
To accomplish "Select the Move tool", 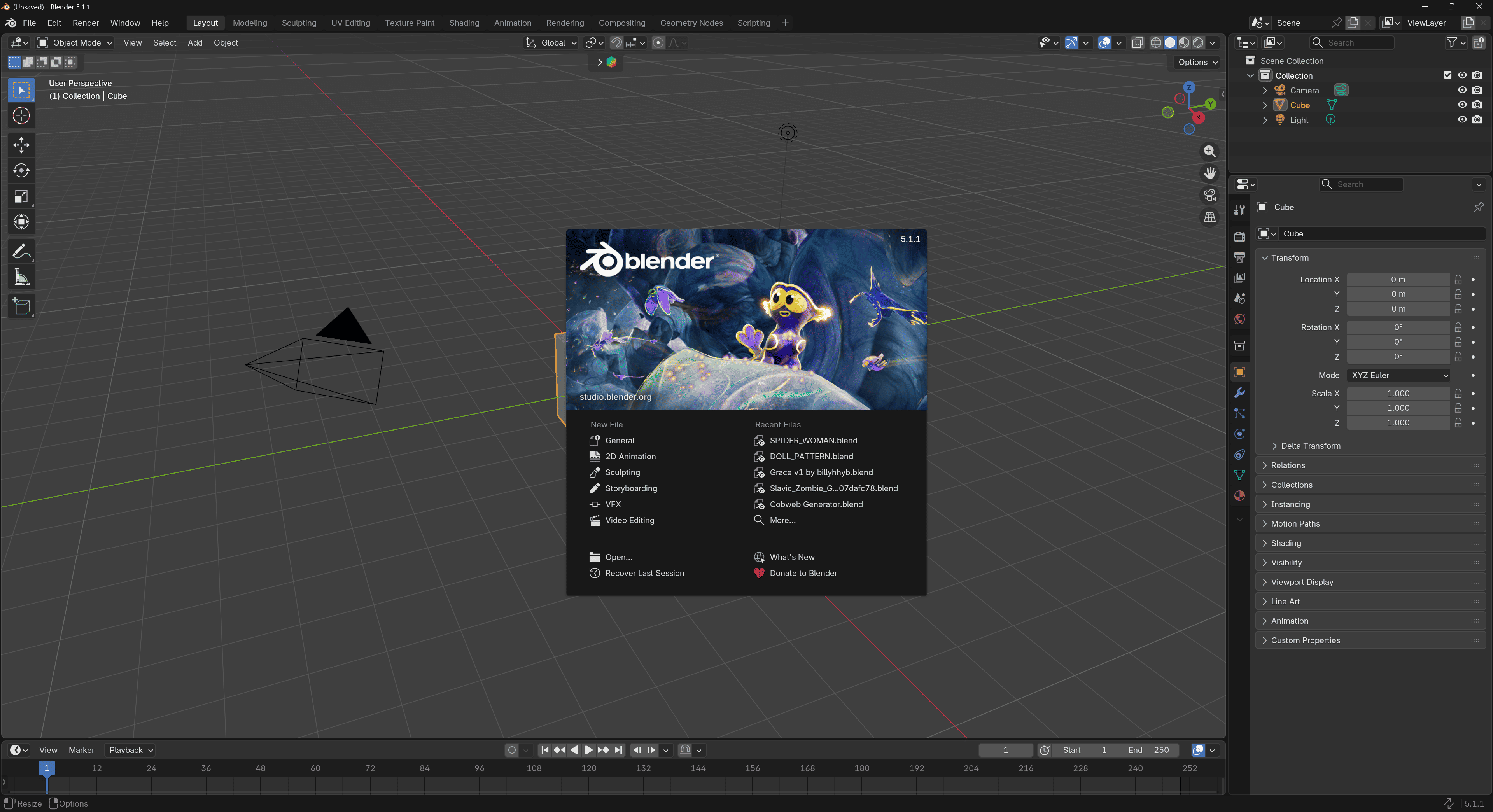I will click(x=21, y=145).
